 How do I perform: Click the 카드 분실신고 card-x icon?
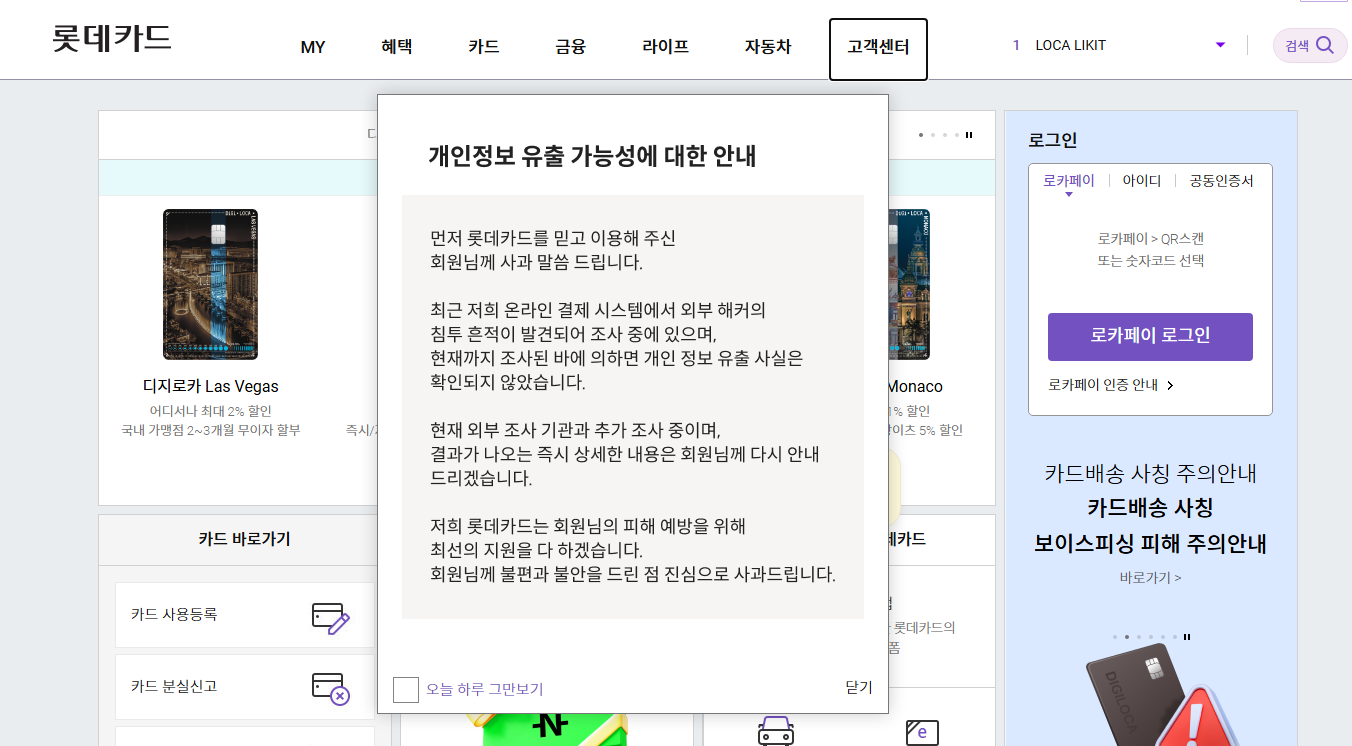click(x=330, y=688)
